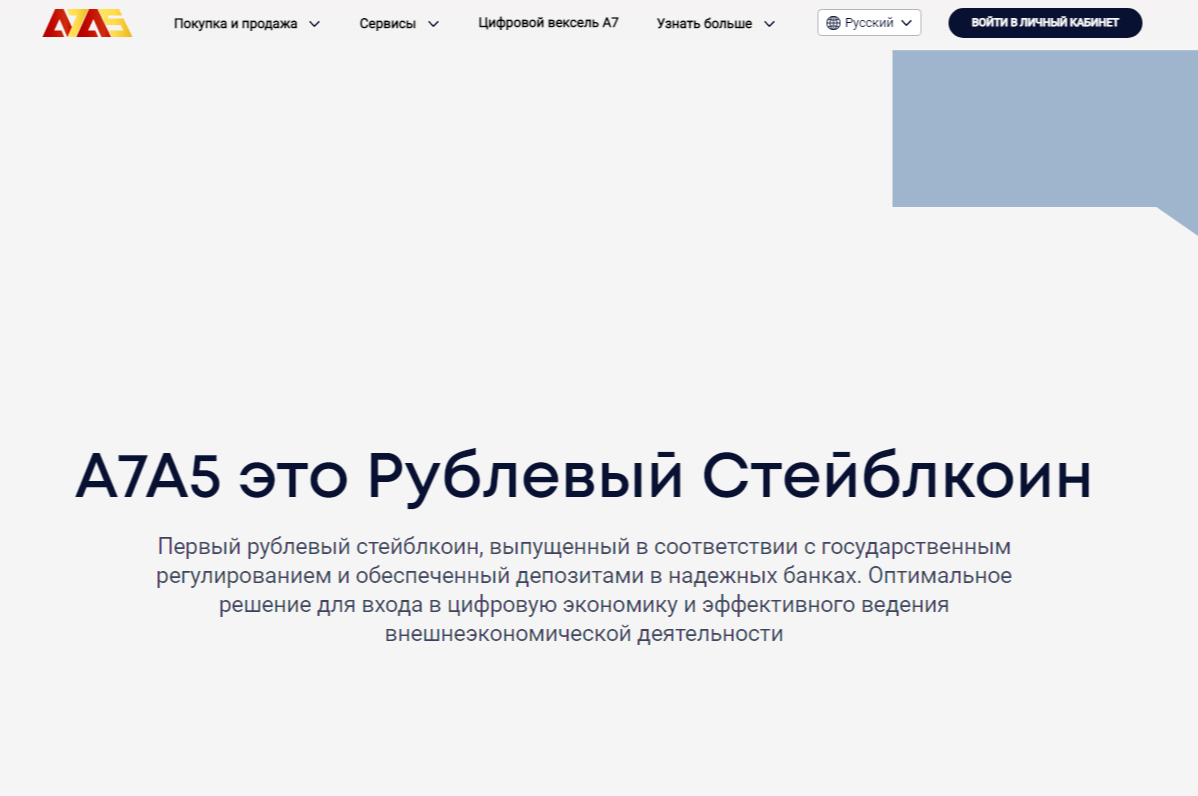This screenshot has width=1198, height=796.
Task: Click the word A7A5 in the main heading
Action: point(147,478)
